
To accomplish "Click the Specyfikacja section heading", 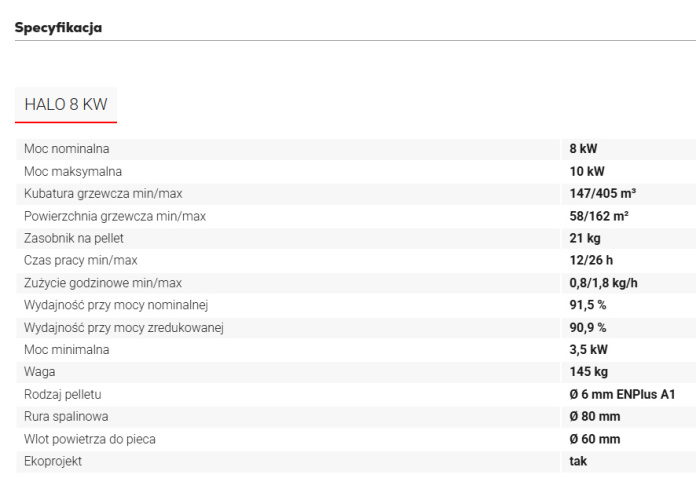I will click(x=58, y=28).
